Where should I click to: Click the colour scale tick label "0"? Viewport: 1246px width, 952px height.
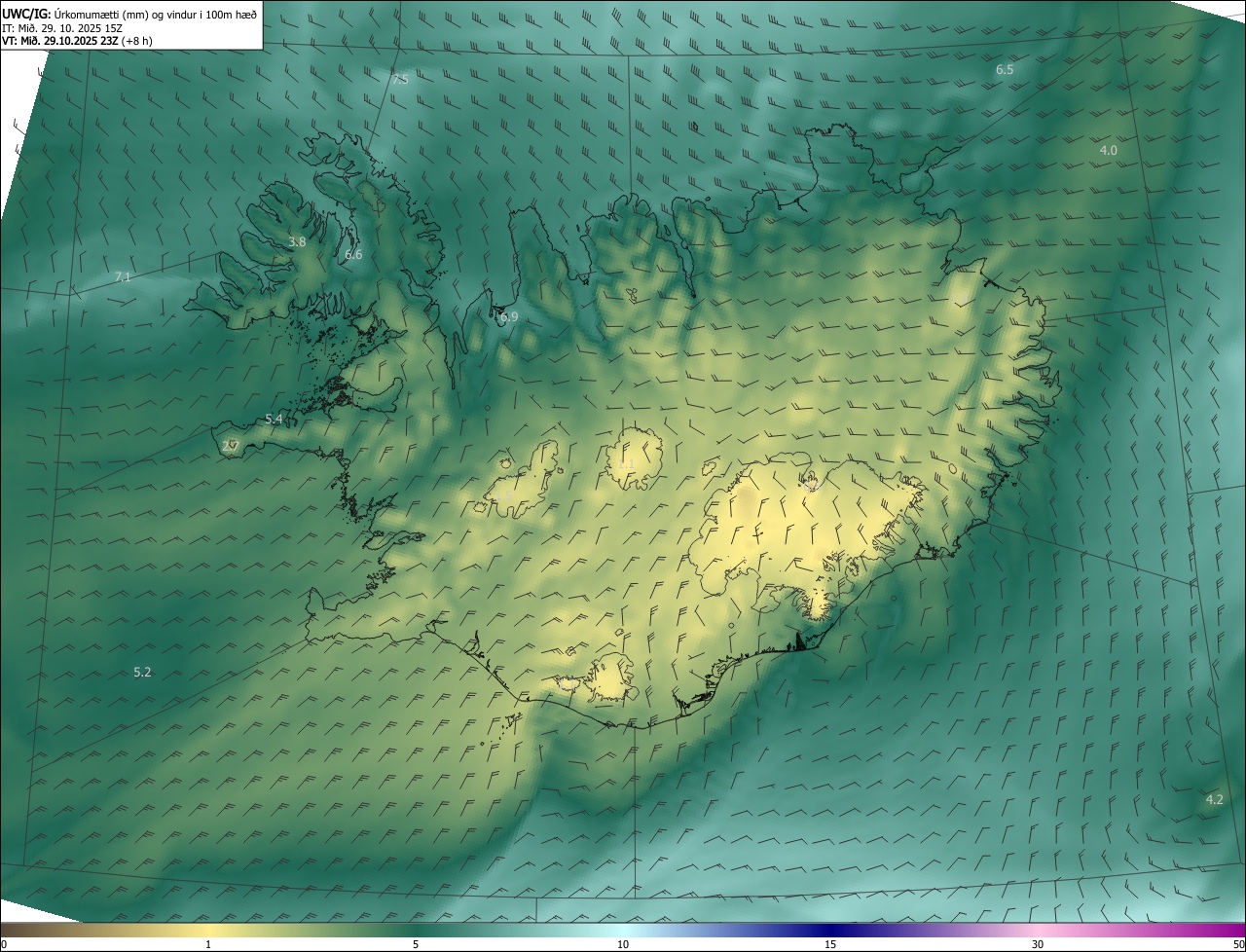coord(4,944)
